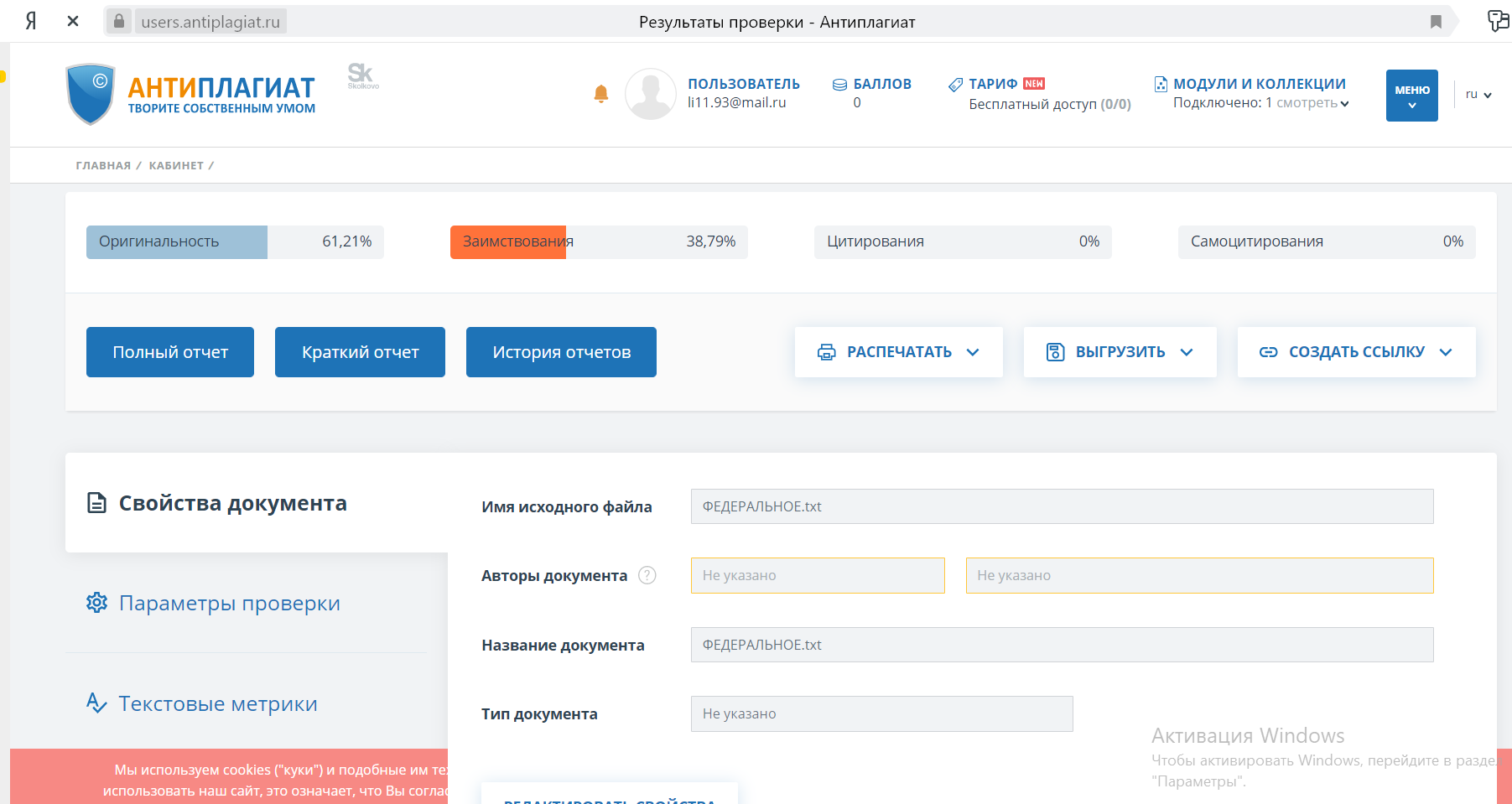Image resolution: width=1512 pixels, height=804 pixels.
Task: Click the Название документа input field
Action: (1062, 645)
